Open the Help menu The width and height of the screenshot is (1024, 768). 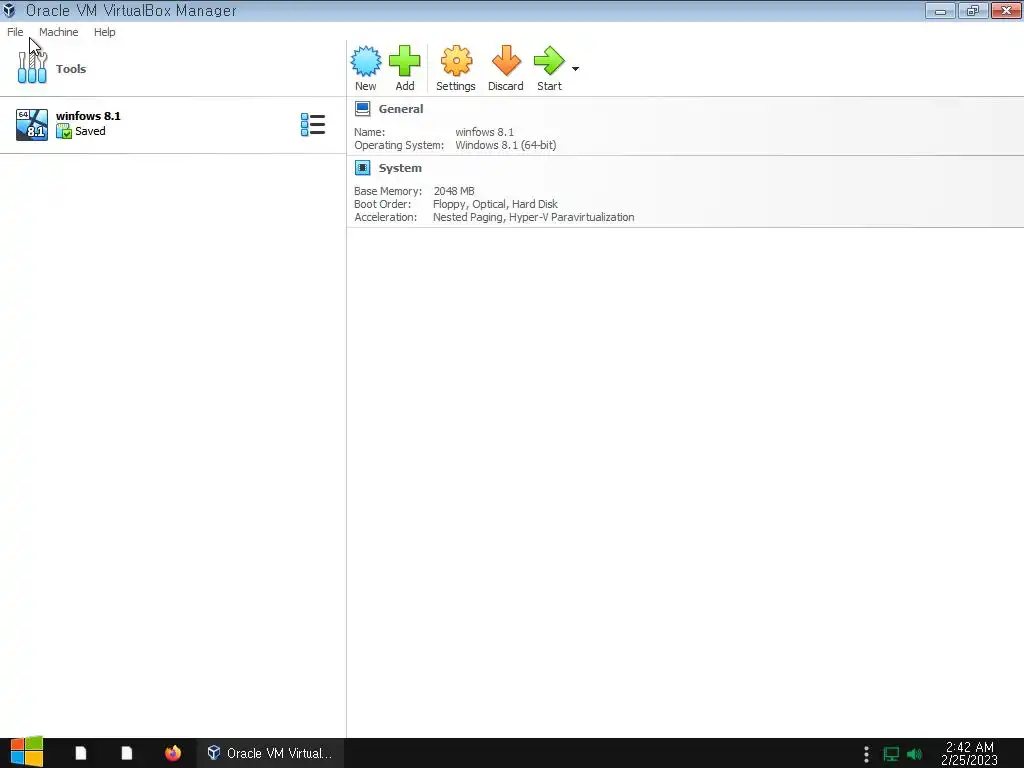(x=104, y=32)
